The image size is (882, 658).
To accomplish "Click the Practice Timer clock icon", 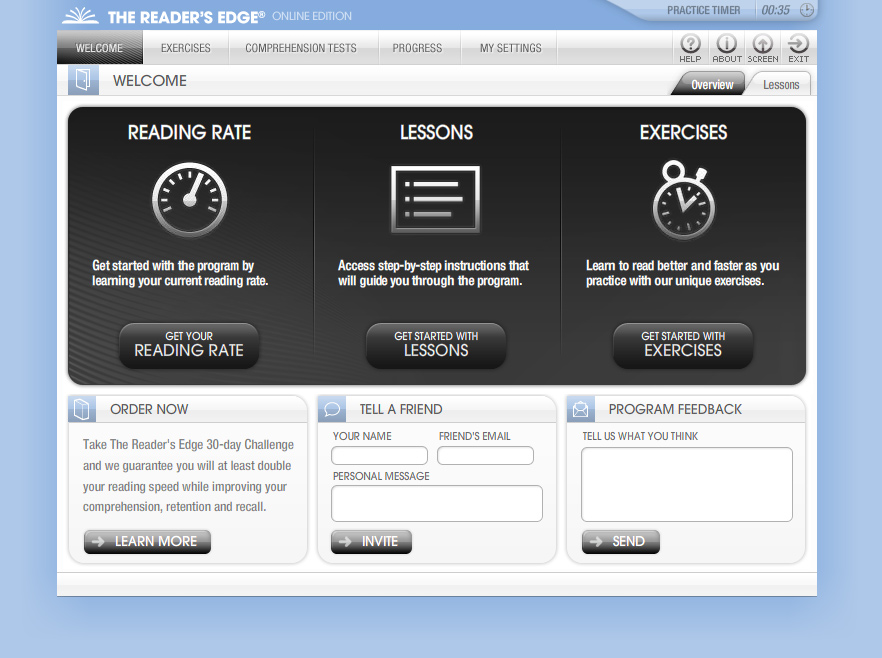I will 807,10.
